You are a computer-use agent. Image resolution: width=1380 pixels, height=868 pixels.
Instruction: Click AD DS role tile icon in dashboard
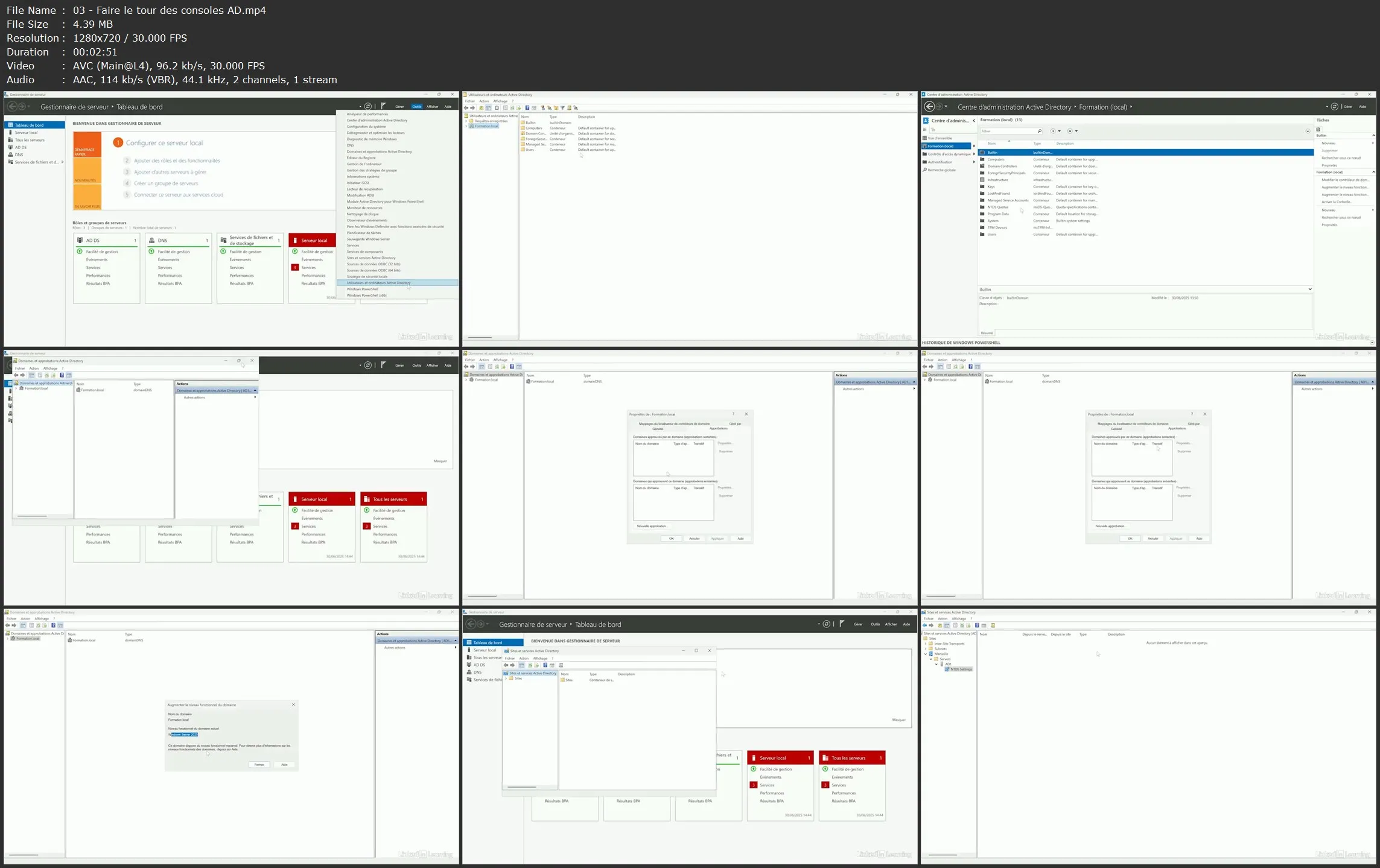pos(80,240)
